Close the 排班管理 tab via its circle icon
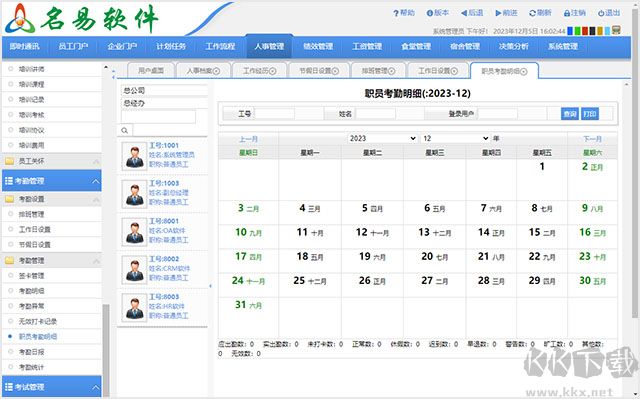The height and width of the screenshot is (399, 640). 391,71
